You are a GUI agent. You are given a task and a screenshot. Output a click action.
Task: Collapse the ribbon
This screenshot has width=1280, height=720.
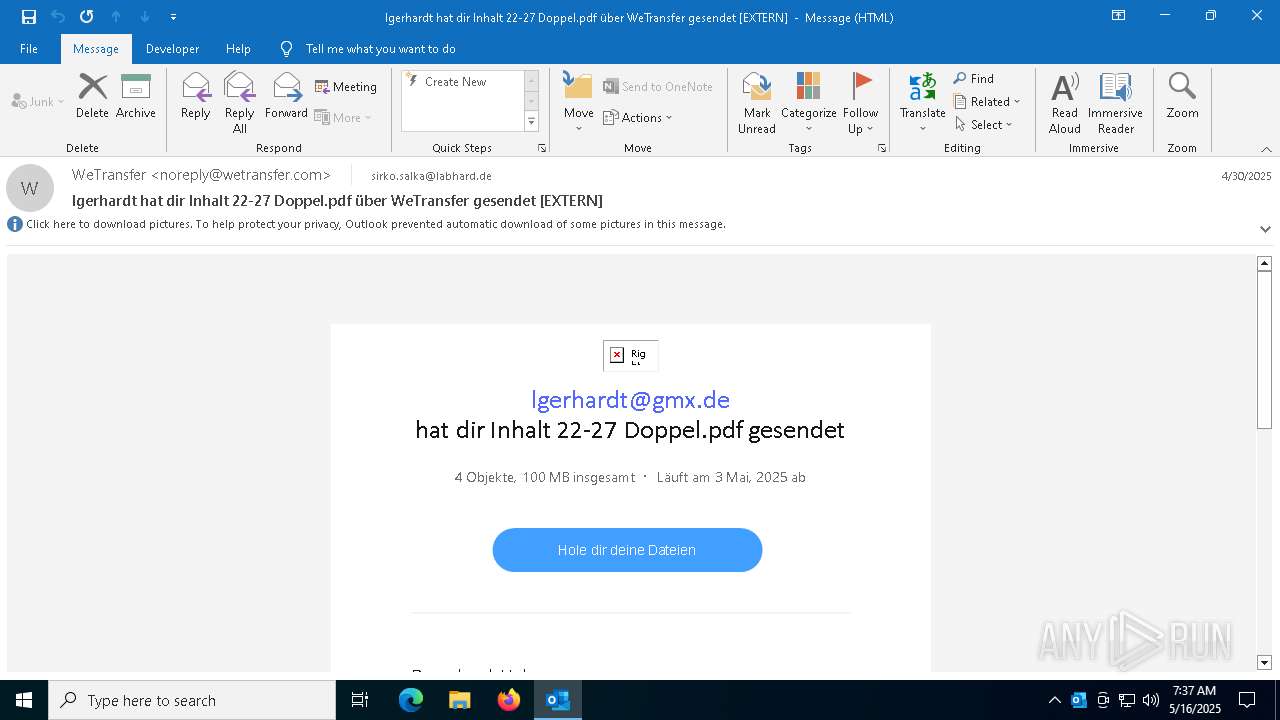pos(1266,149)
